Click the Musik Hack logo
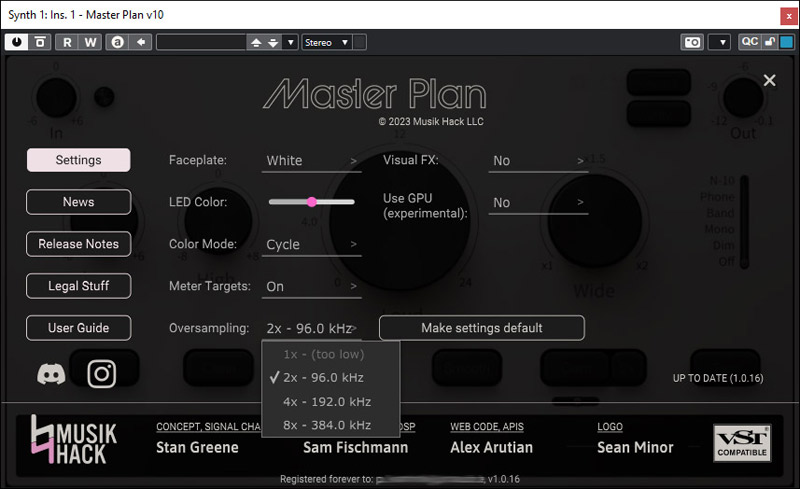The height and width of the screenshot is (489, 800). [x=74, y=438]
